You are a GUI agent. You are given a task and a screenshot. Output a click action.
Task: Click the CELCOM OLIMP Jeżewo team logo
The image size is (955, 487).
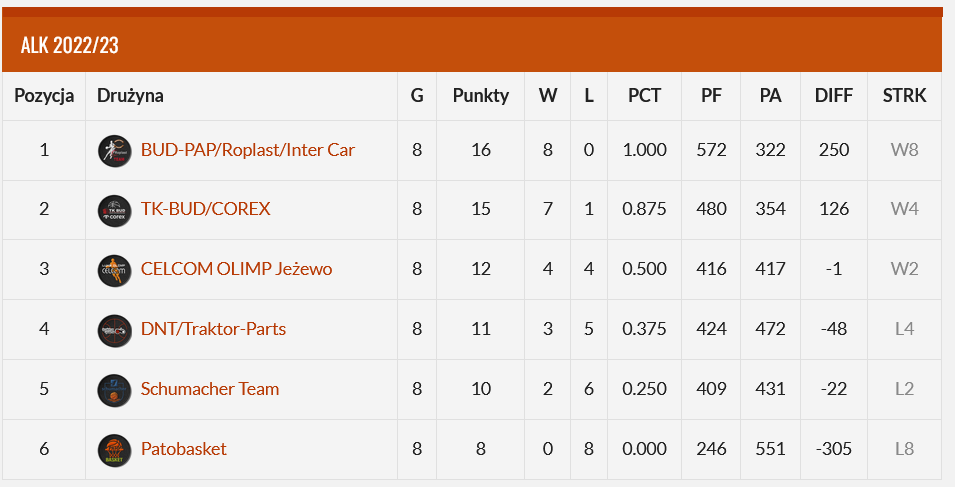click(x=114, y=270)
